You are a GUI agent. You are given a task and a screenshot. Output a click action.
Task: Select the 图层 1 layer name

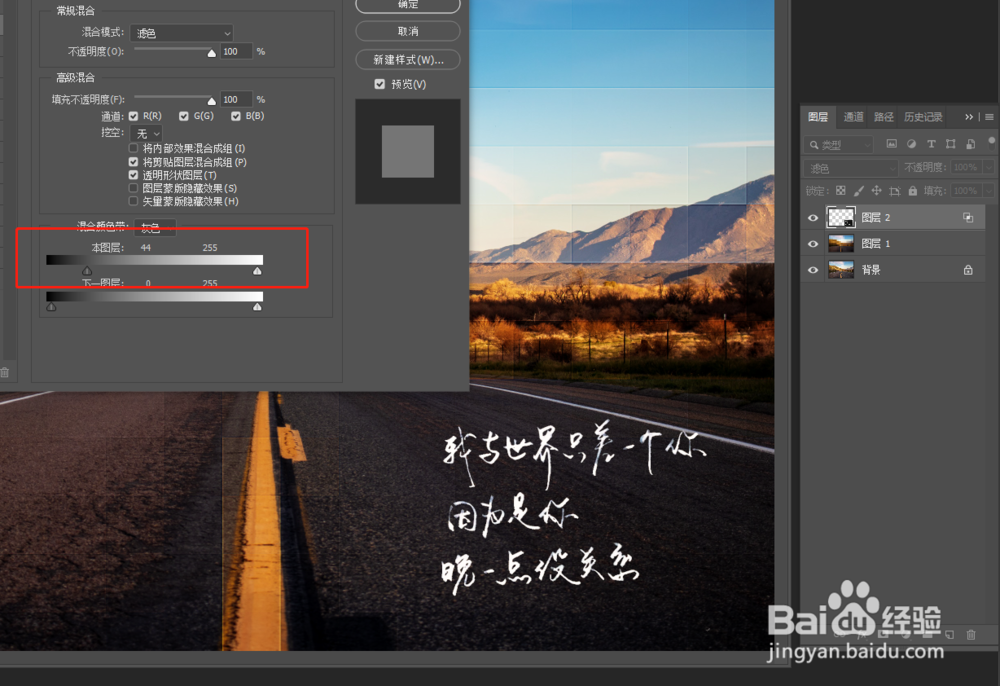[x=875, y=244]
